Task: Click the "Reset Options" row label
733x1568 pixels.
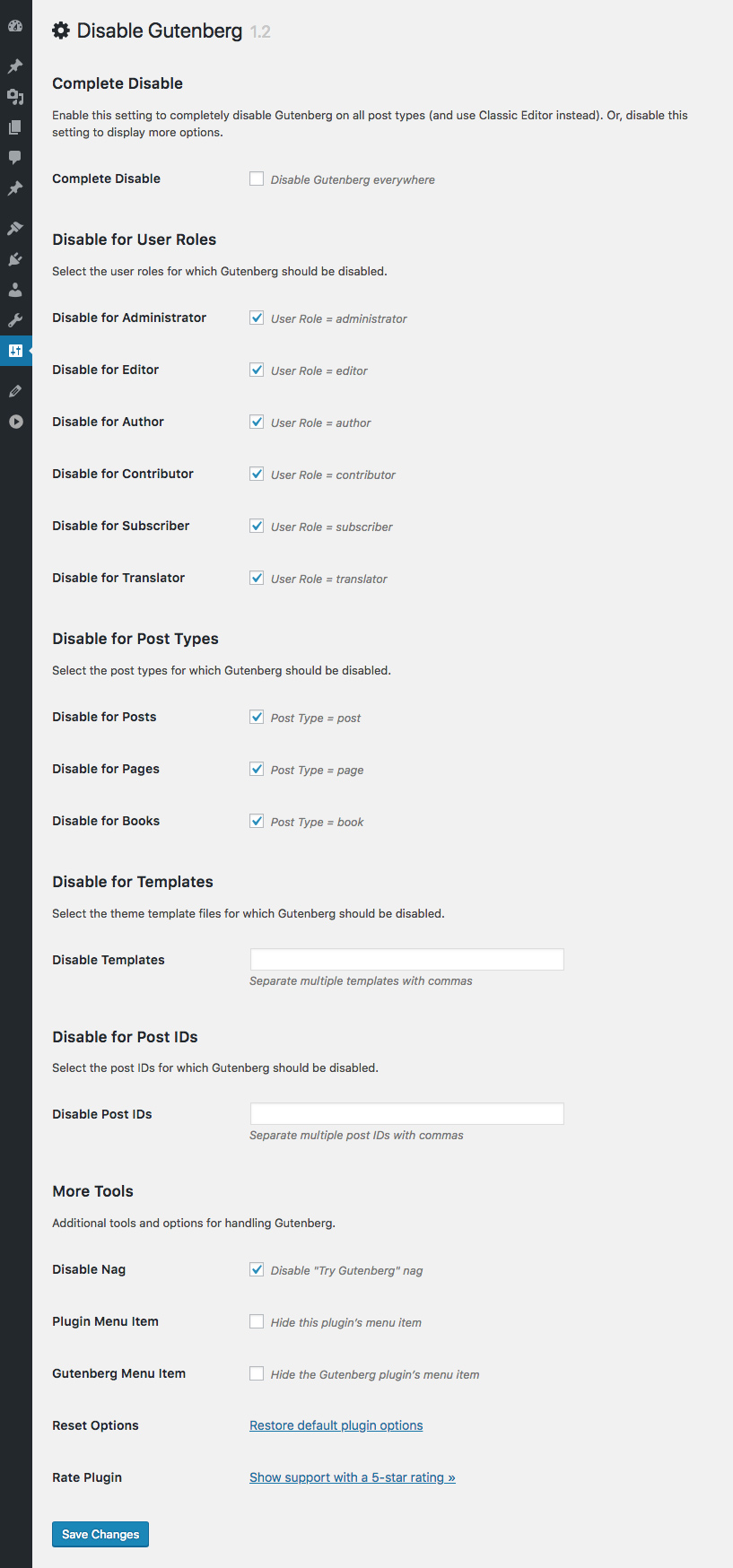Action: [95, 1425]
